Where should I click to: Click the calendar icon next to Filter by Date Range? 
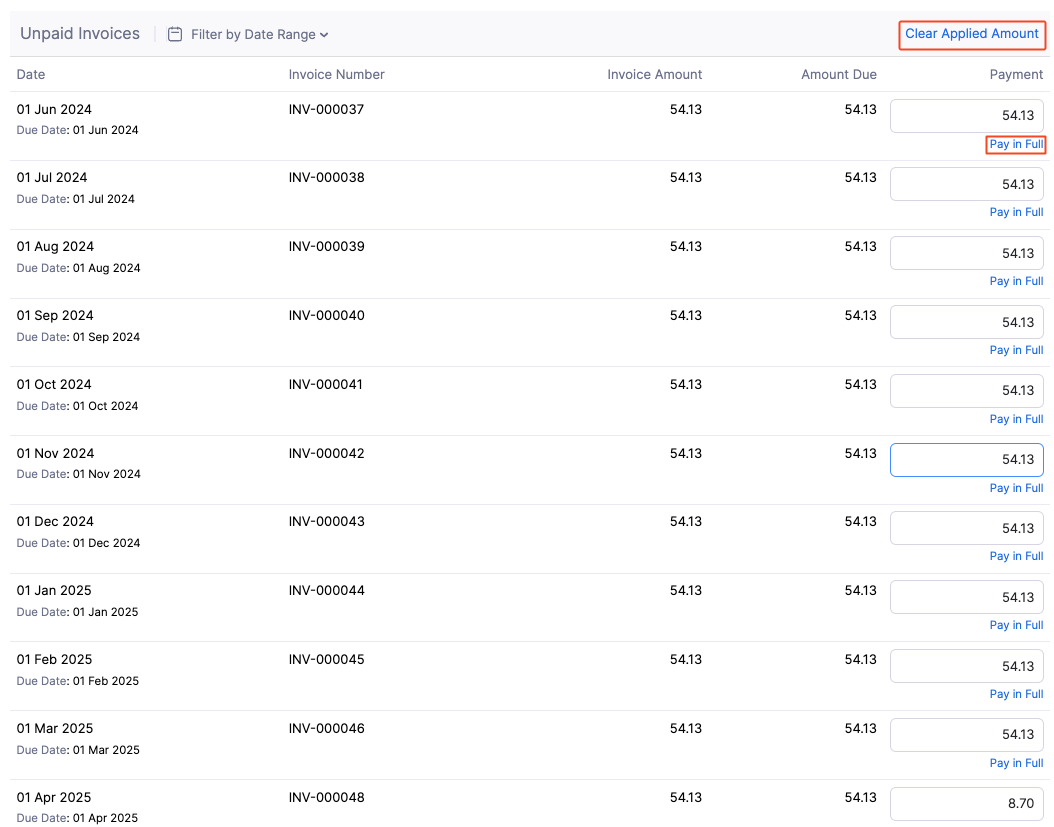174,34
